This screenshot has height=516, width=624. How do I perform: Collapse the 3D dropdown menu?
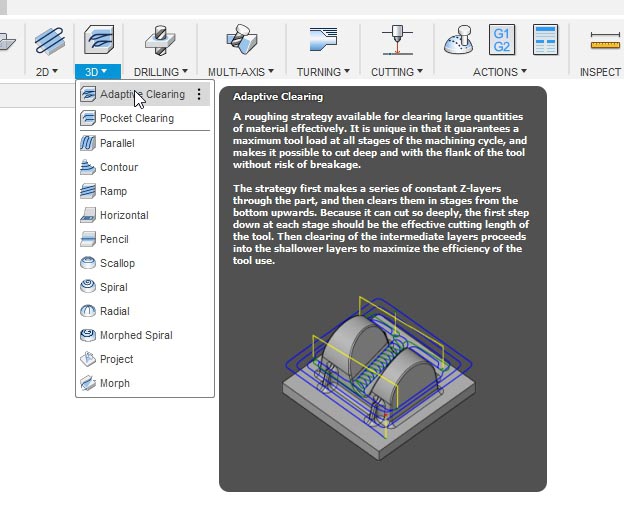point(98,72)
